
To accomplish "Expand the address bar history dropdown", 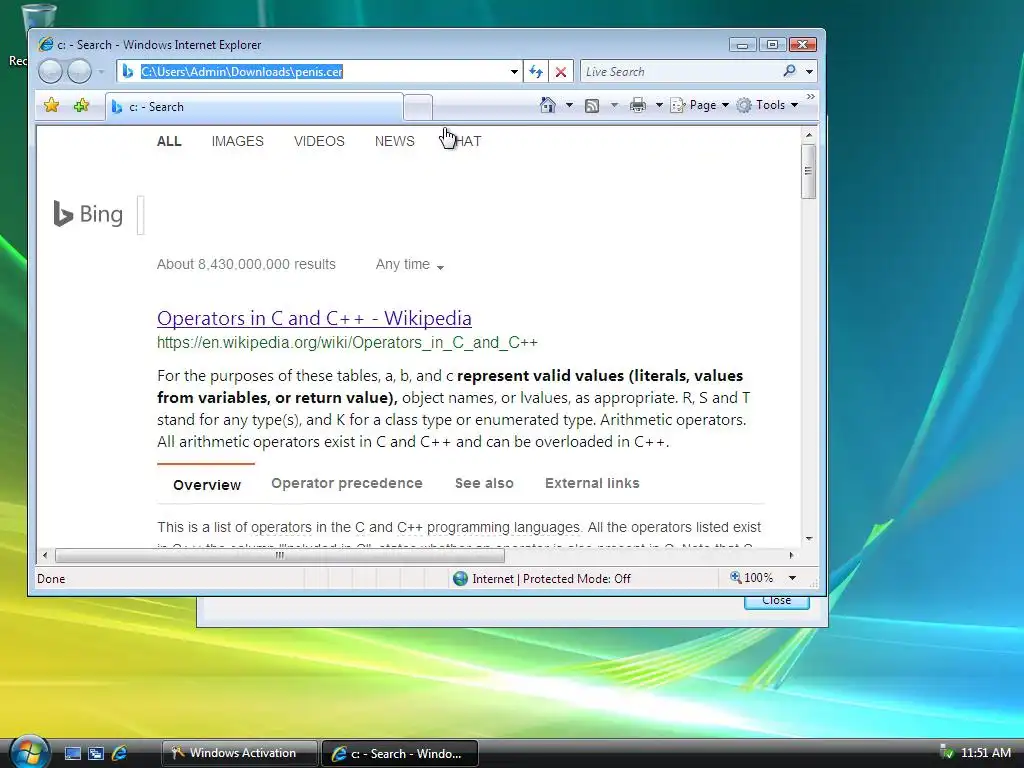I will 515,72.
